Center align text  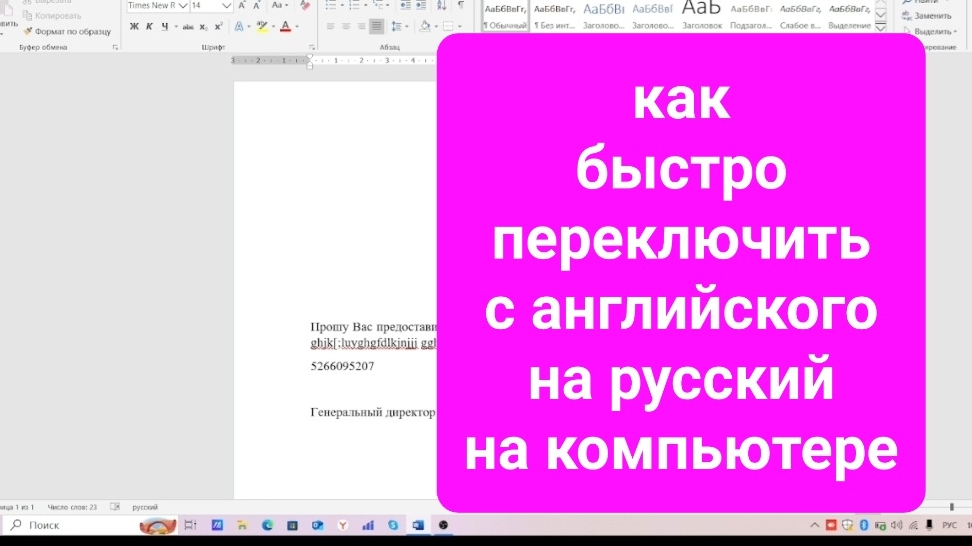click(x=346, y=27)
